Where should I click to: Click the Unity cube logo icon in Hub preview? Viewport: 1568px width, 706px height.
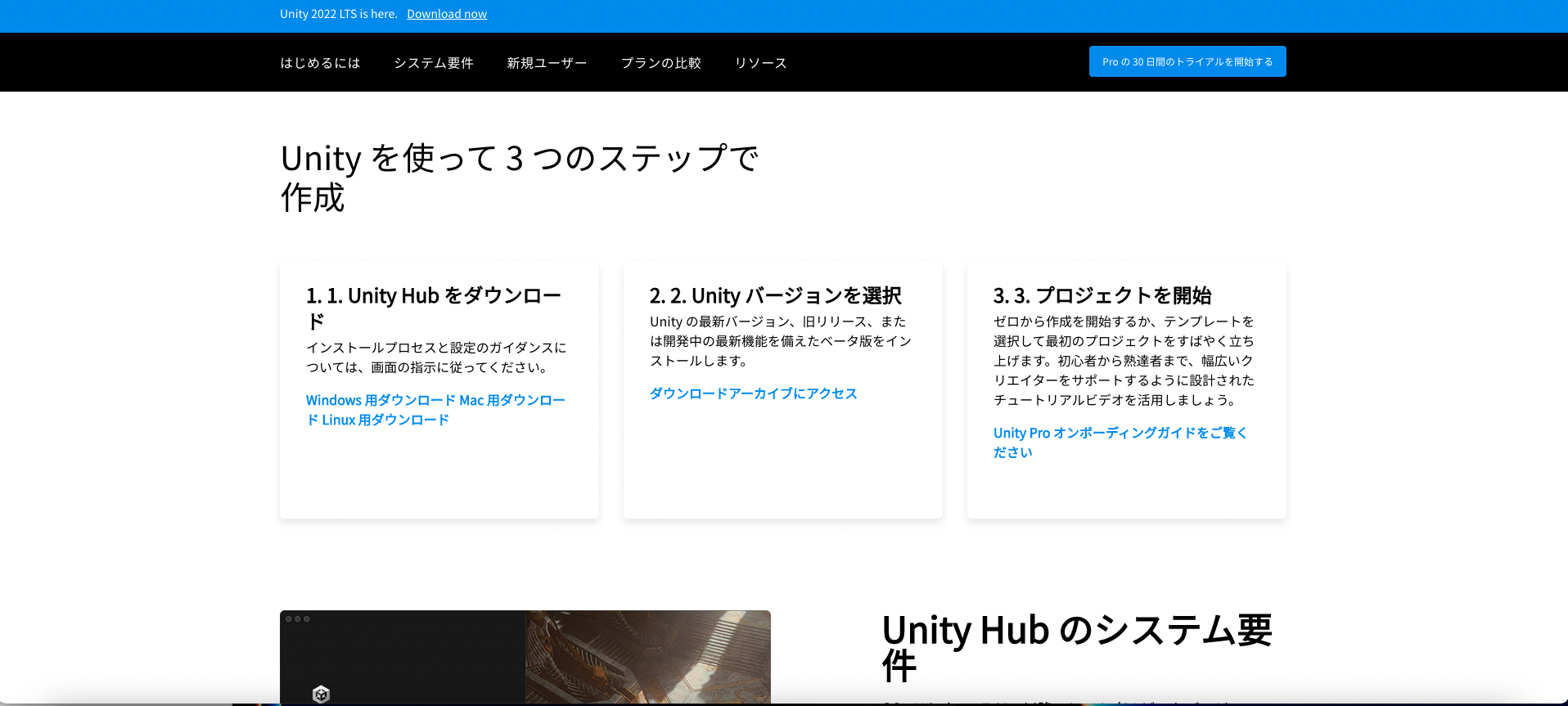tap(321, 695)
